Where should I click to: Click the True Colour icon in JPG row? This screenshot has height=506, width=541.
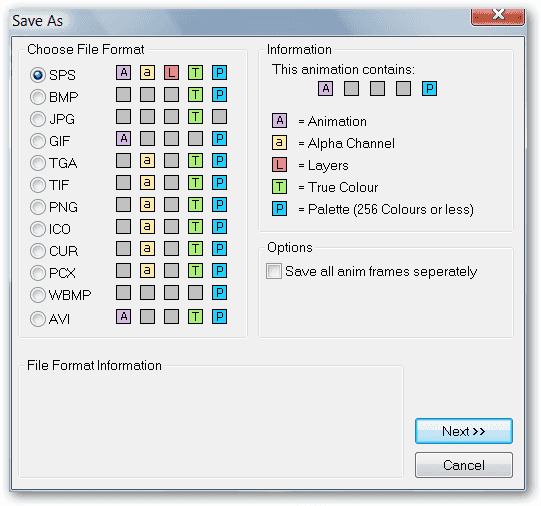click(196, 117)
